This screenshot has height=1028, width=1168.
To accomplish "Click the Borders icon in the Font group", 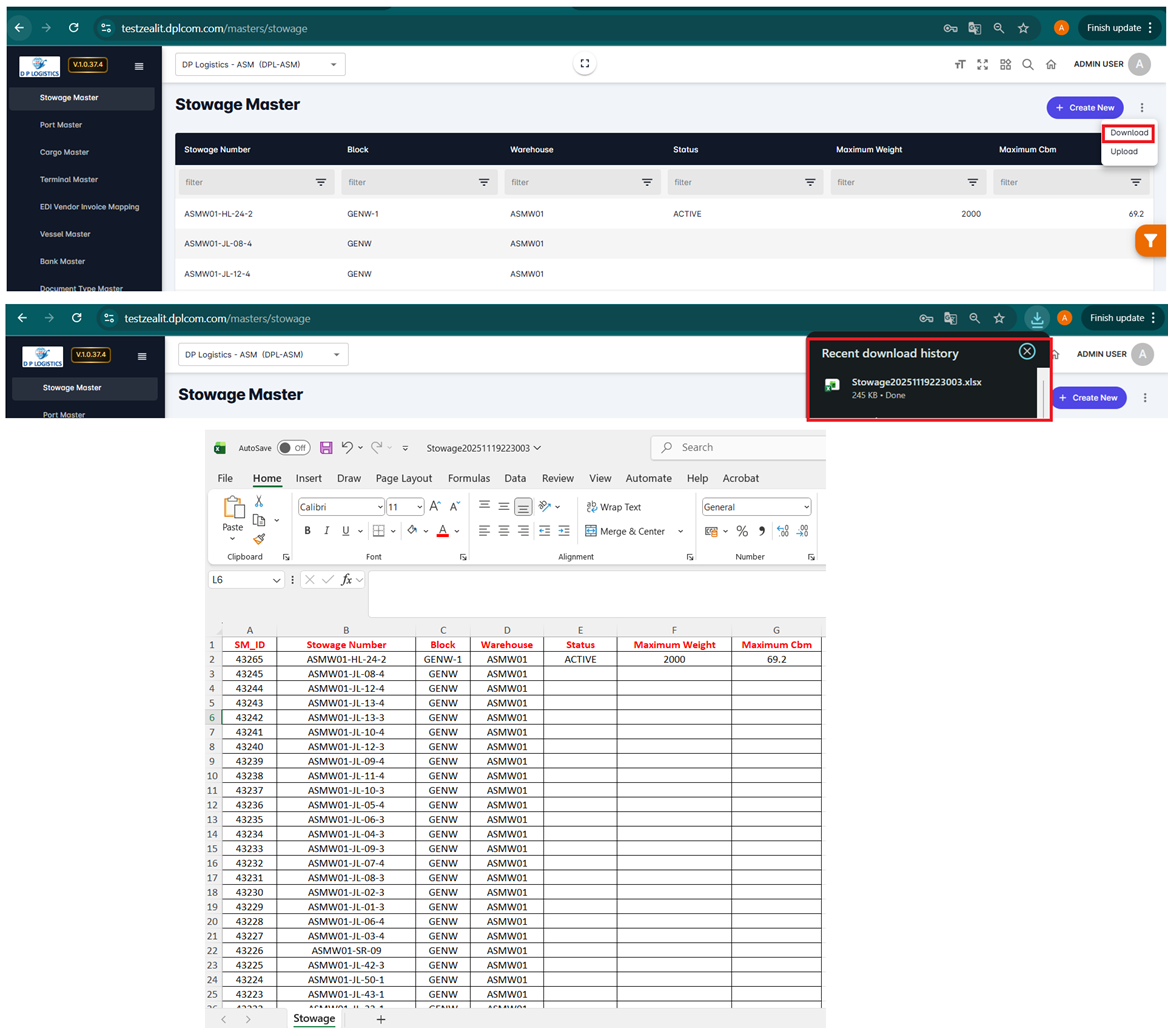I will click(378, 531).
